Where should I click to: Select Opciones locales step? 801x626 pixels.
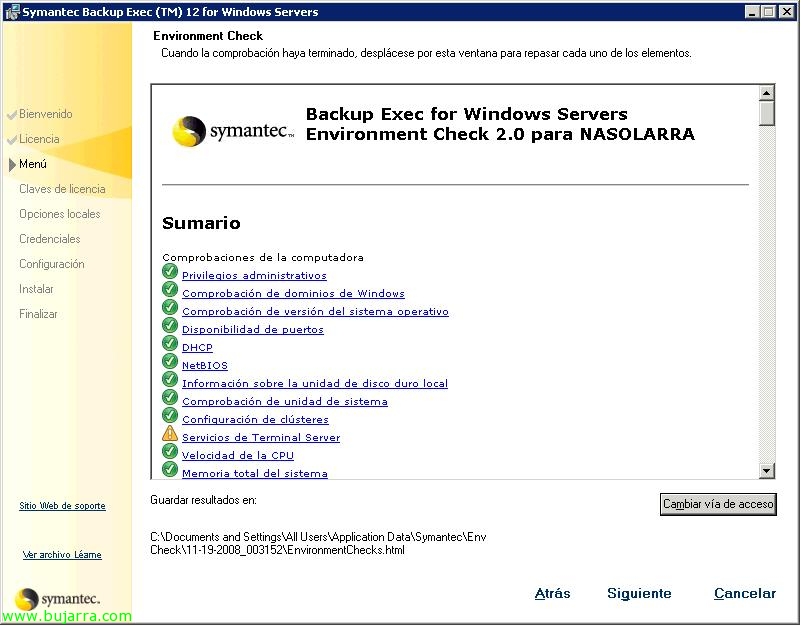pos(60,214)
